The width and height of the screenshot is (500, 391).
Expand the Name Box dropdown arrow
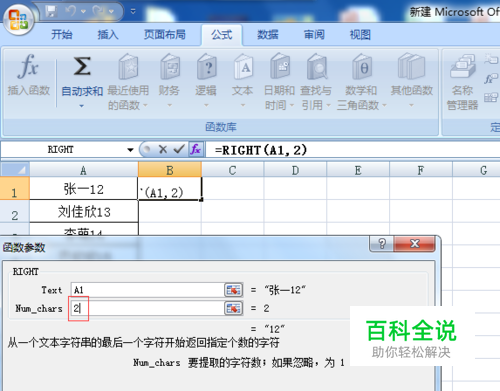click(130, 150)
